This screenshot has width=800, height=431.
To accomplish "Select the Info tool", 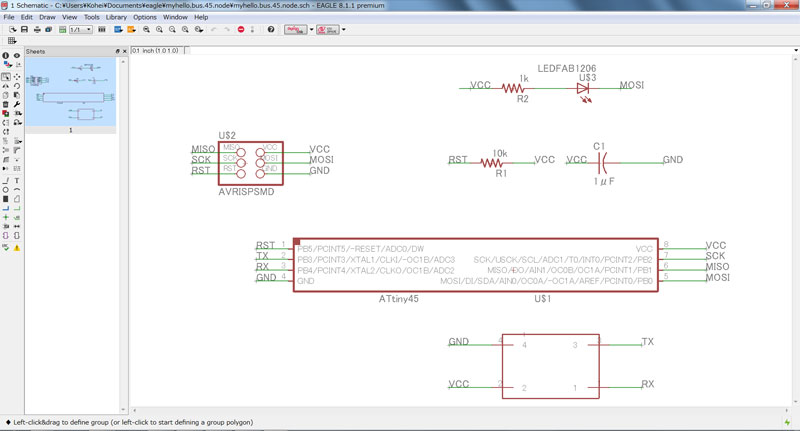I will coord(6,56).
